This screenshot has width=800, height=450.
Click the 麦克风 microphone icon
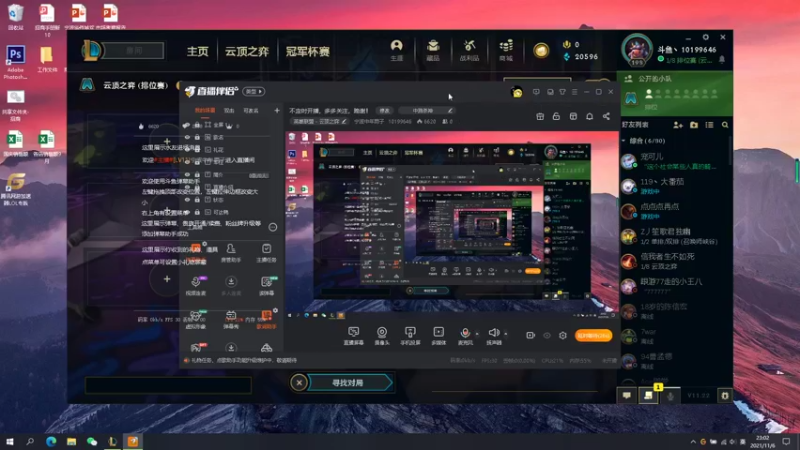tap(465, 335)
